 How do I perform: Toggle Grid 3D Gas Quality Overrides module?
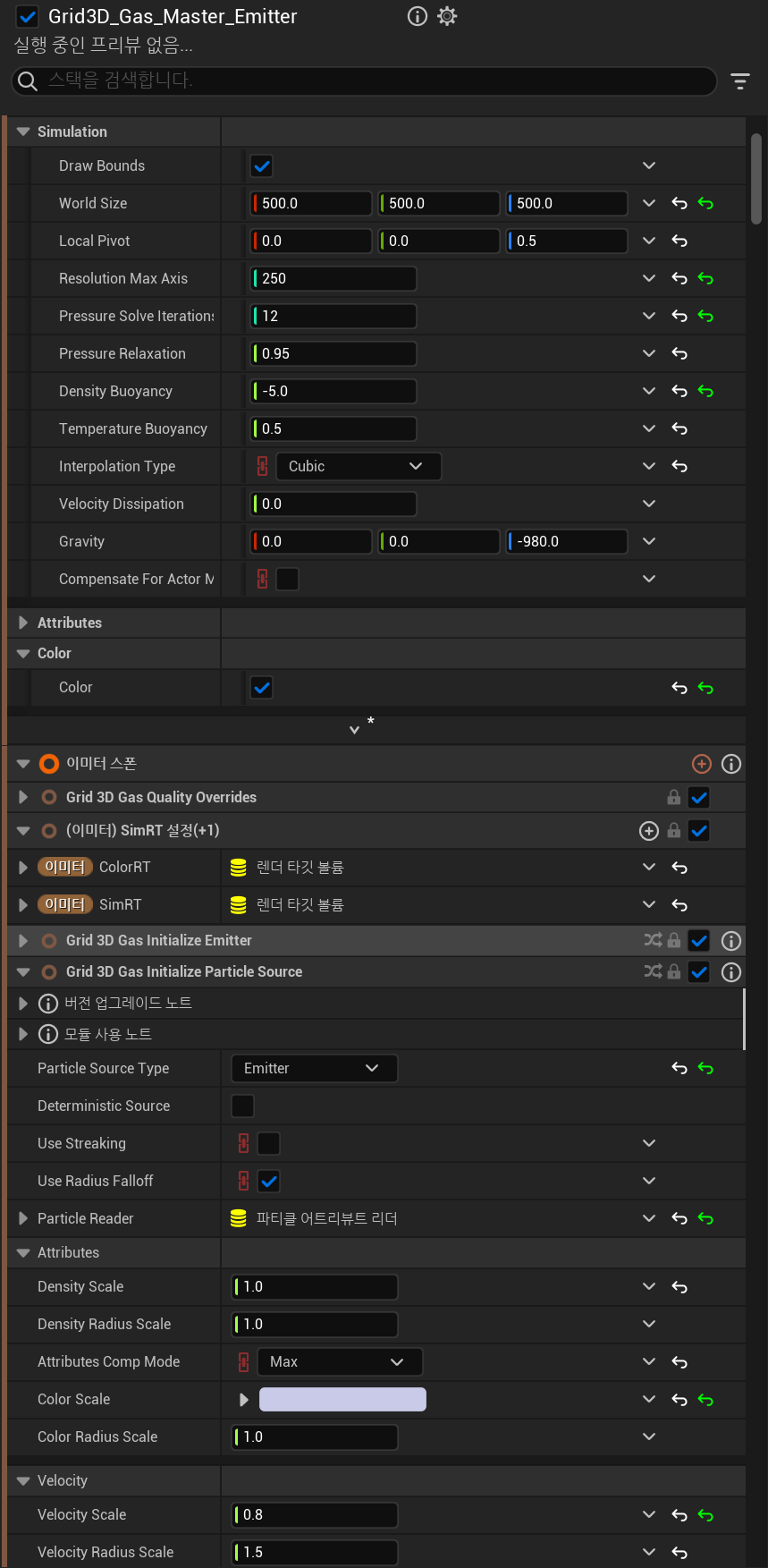coord(699,797)
